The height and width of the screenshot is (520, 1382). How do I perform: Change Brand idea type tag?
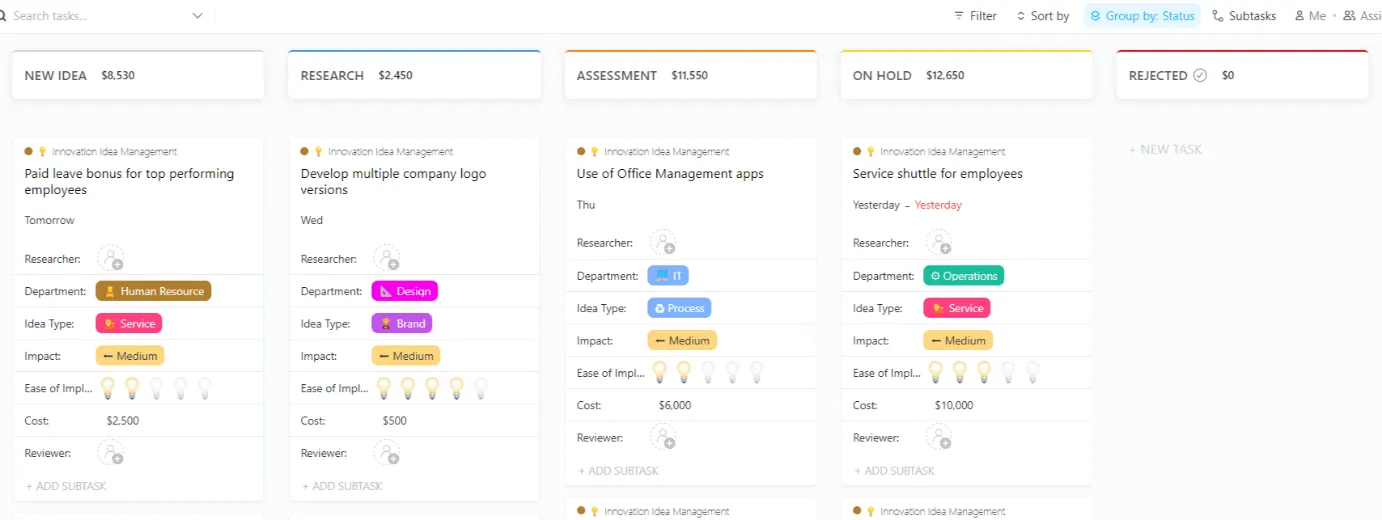click(402, 324)
